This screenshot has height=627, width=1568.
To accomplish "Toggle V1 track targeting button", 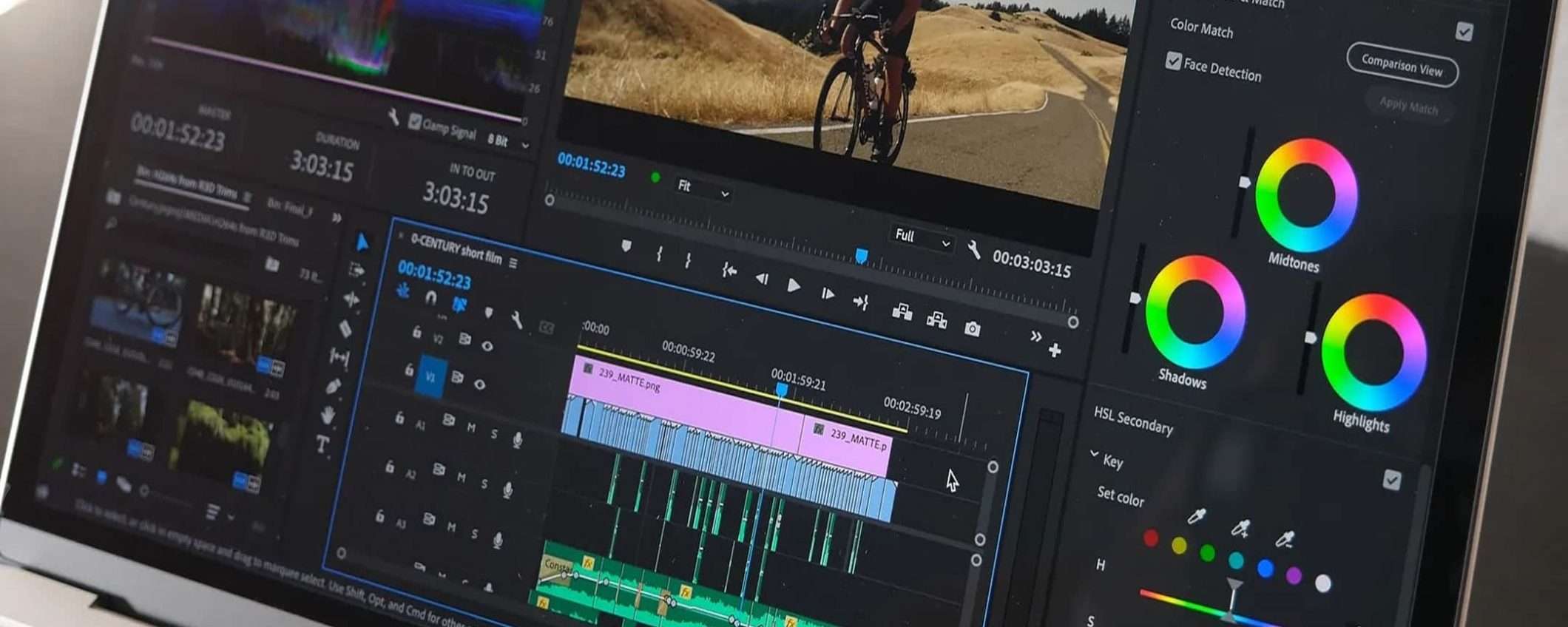I will click(x=430, y=377).
